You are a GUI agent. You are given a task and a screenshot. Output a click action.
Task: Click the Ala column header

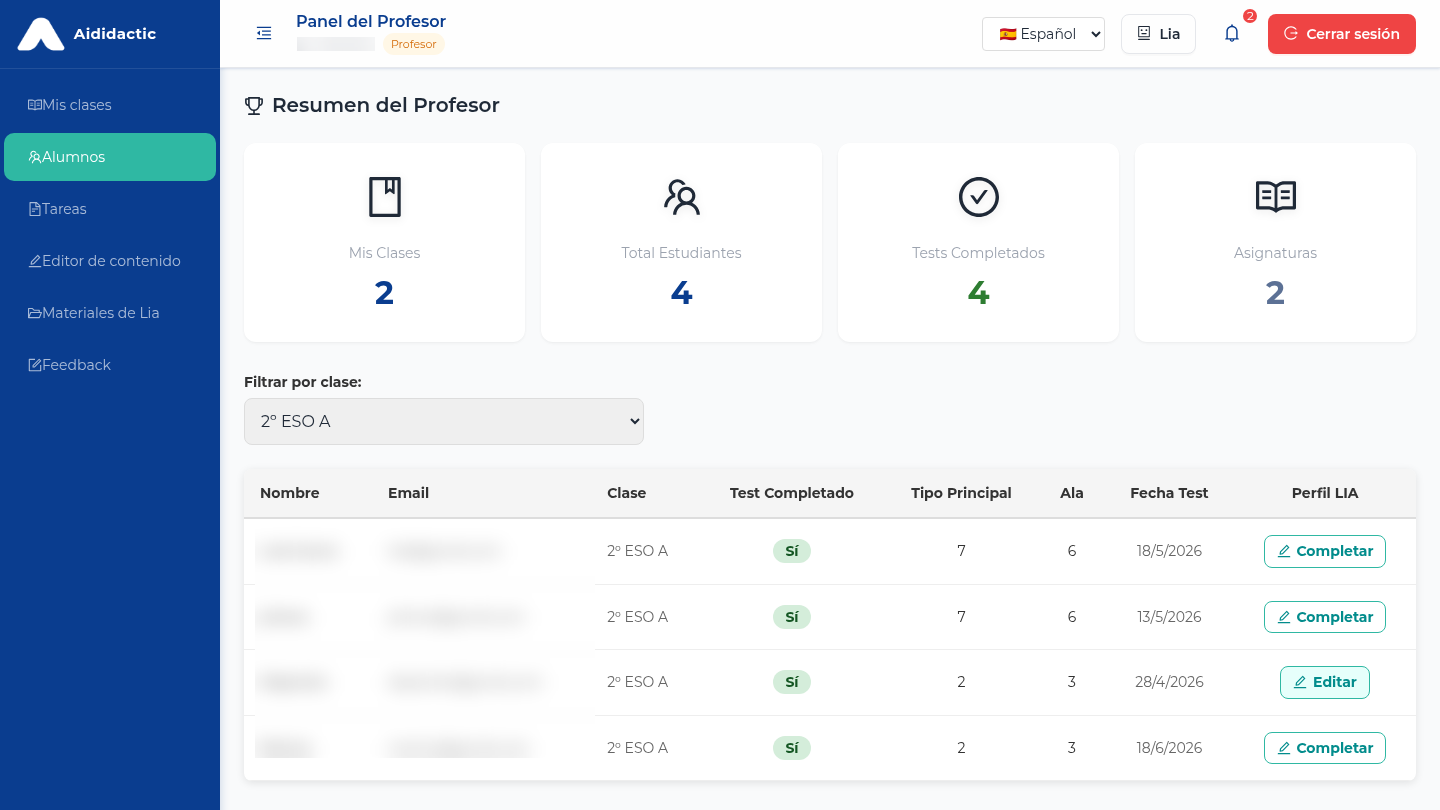[x=1072, y=493]
